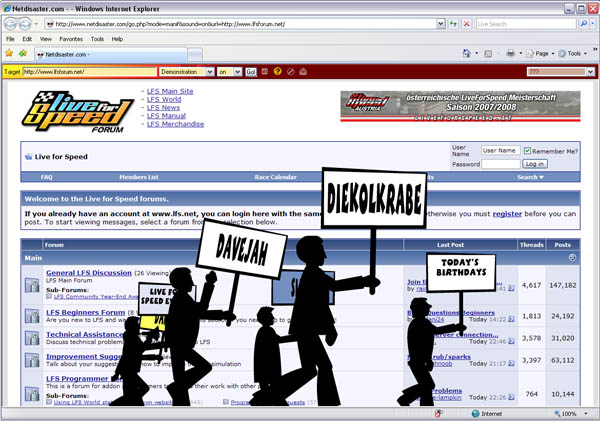Open the Help menu
The height and width of the screenshot is (421, 600).
[117, 39]
